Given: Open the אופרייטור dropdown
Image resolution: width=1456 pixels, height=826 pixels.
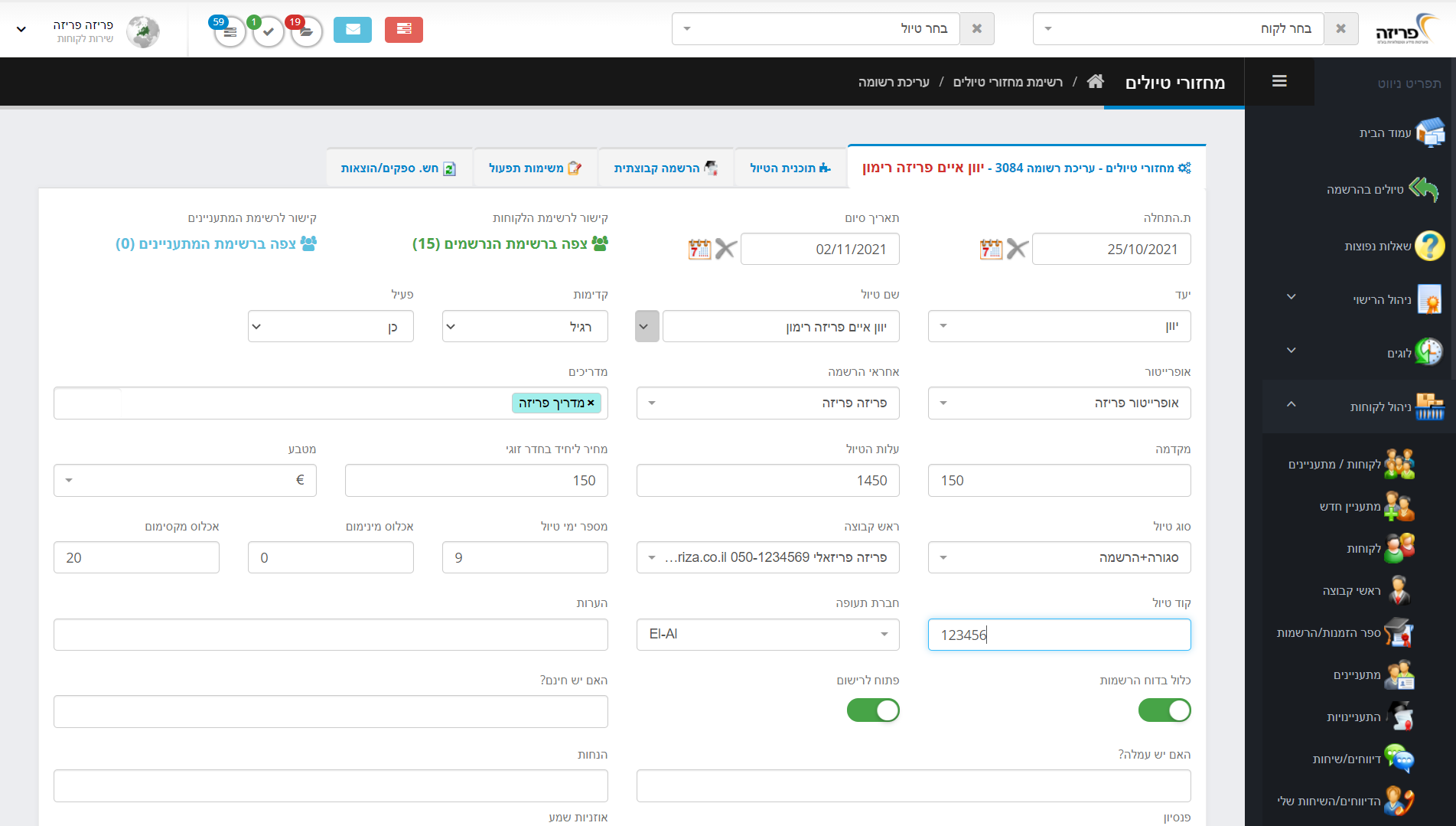Looking at the screenshot, I should (1059, 403).
